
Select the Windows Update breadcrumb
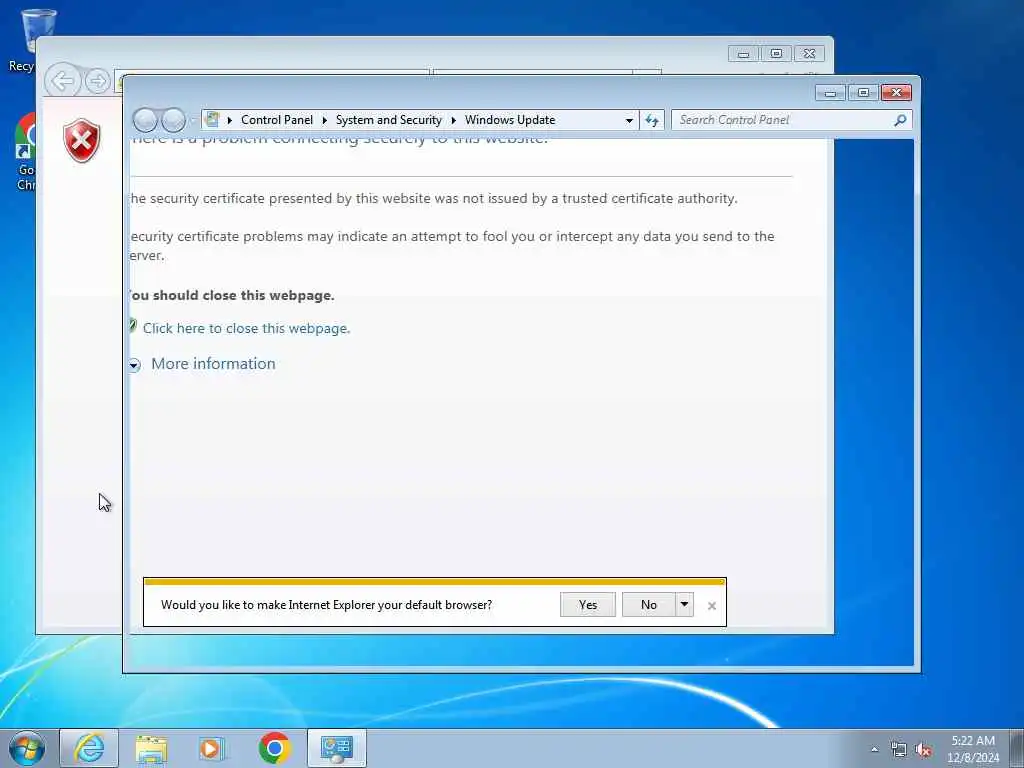(510, 120)
